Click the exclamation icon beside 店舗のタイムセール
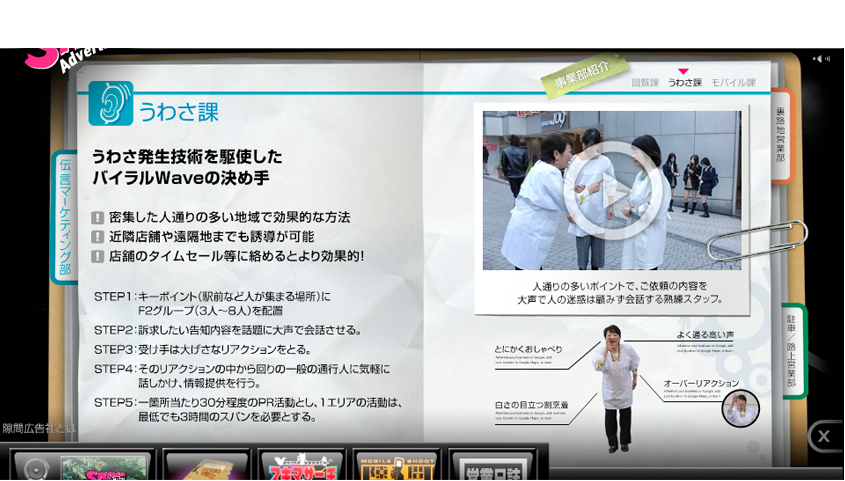Viewport: 845px width, 481px height. (98, 256)
